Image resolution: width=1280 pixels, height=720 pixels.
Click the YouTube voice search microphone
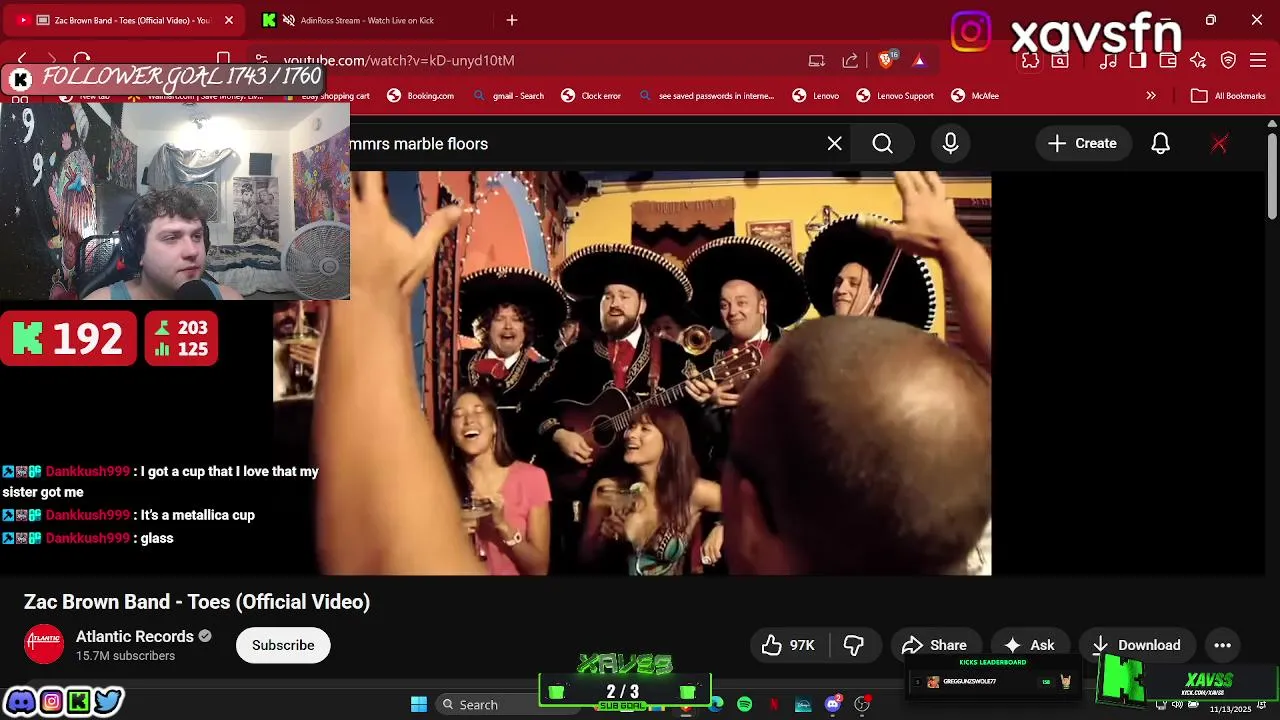pos(951,144)
